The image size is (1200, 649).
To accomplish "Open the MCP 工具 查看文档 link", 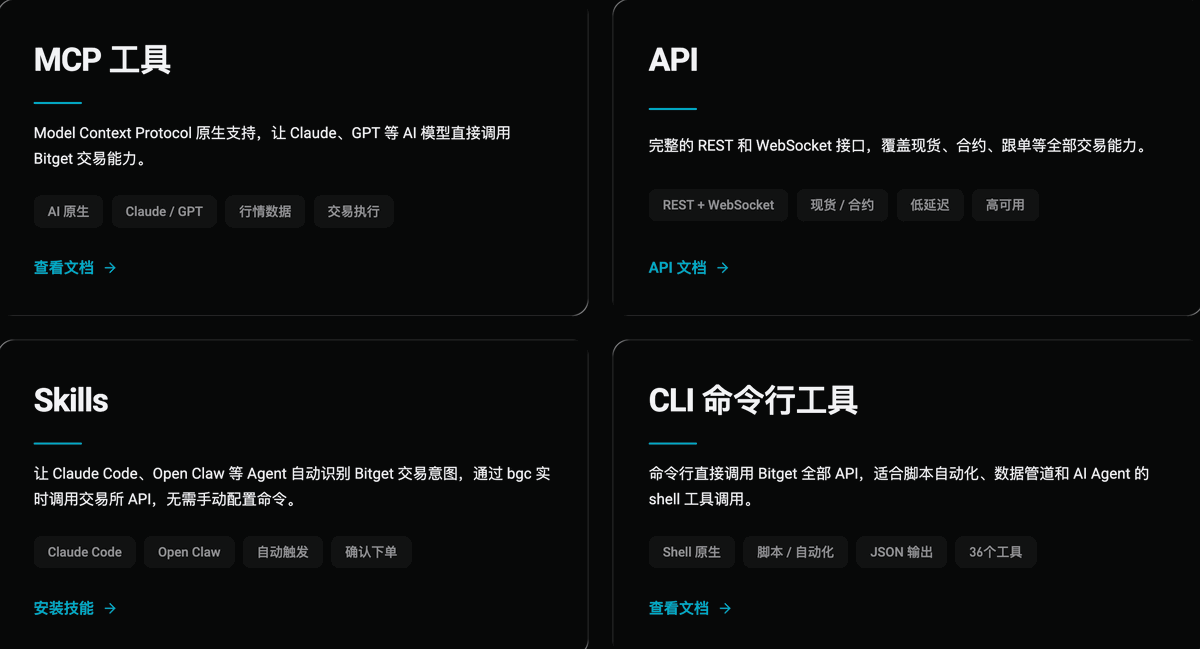I will click(x=64, y=268).
